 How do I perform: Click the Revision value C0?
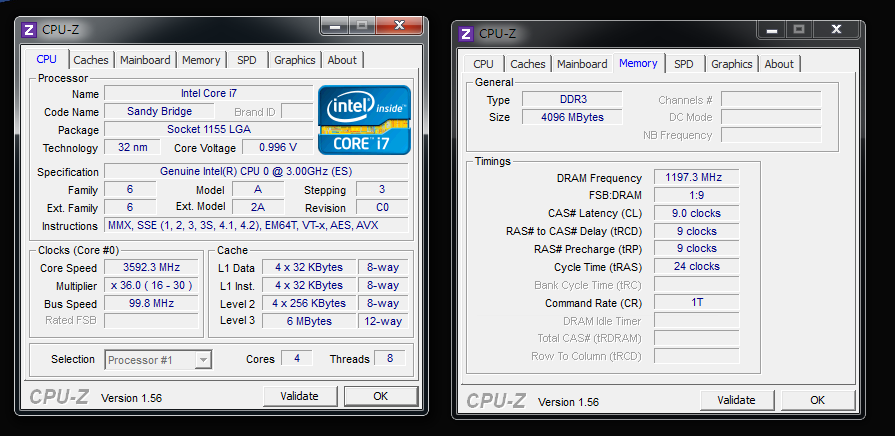pos(382,207)
